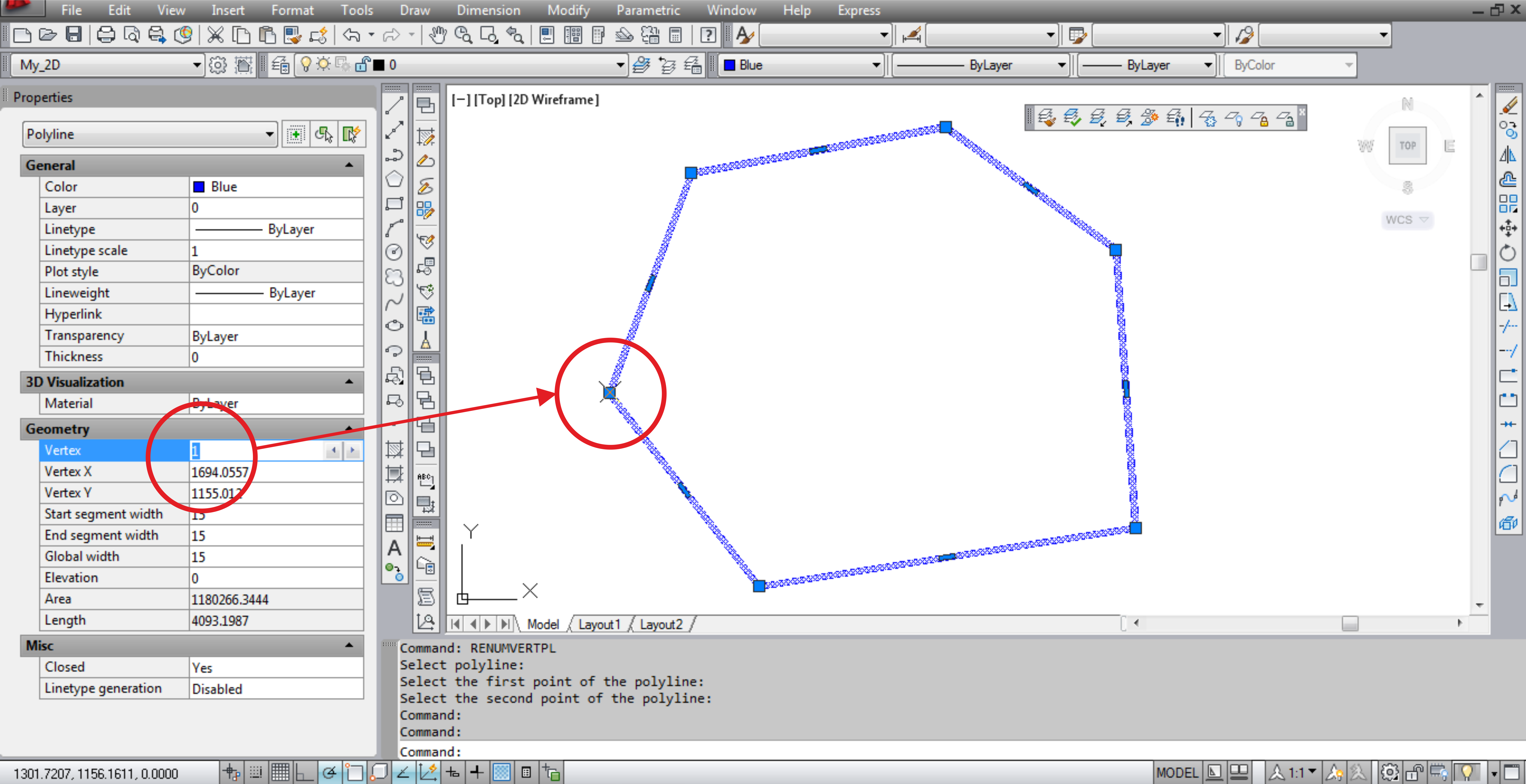This screenshot has width=1526, height=784.
Task: Select the multiline Text tool
Action: click(394, 548)
